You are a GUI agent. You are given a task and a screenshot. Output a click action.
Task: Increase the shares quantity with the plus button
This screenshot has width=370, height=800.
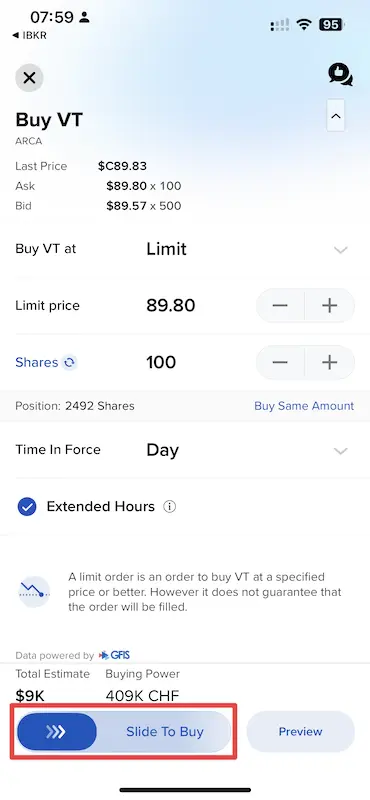[x=330, y=362]
